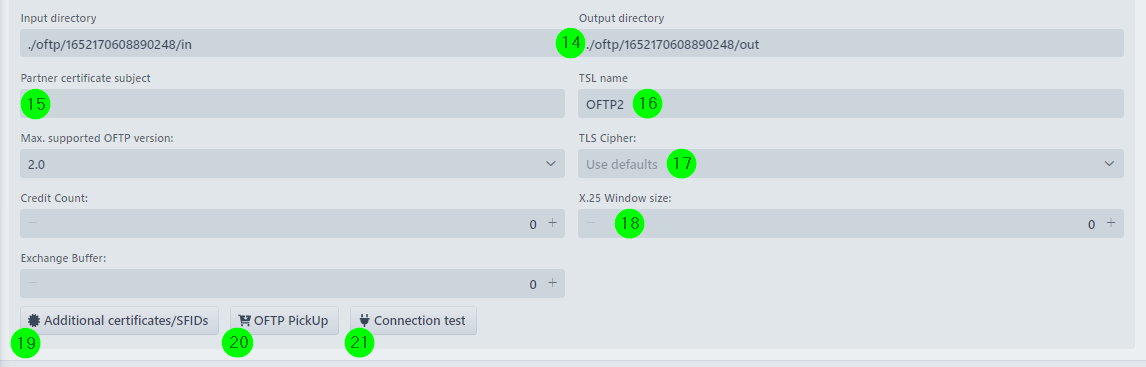Start the OFTP PickUp

point(284,320)
